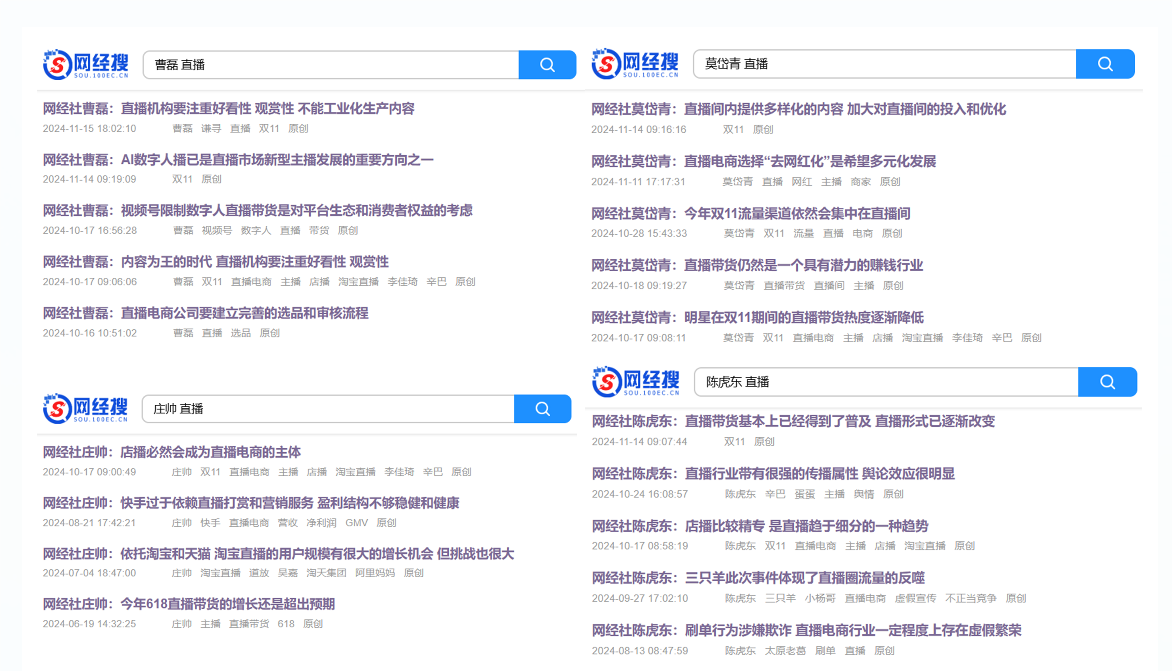Open 网经搜 logo beside '陈虎东 直播' search box

point(636,382)
